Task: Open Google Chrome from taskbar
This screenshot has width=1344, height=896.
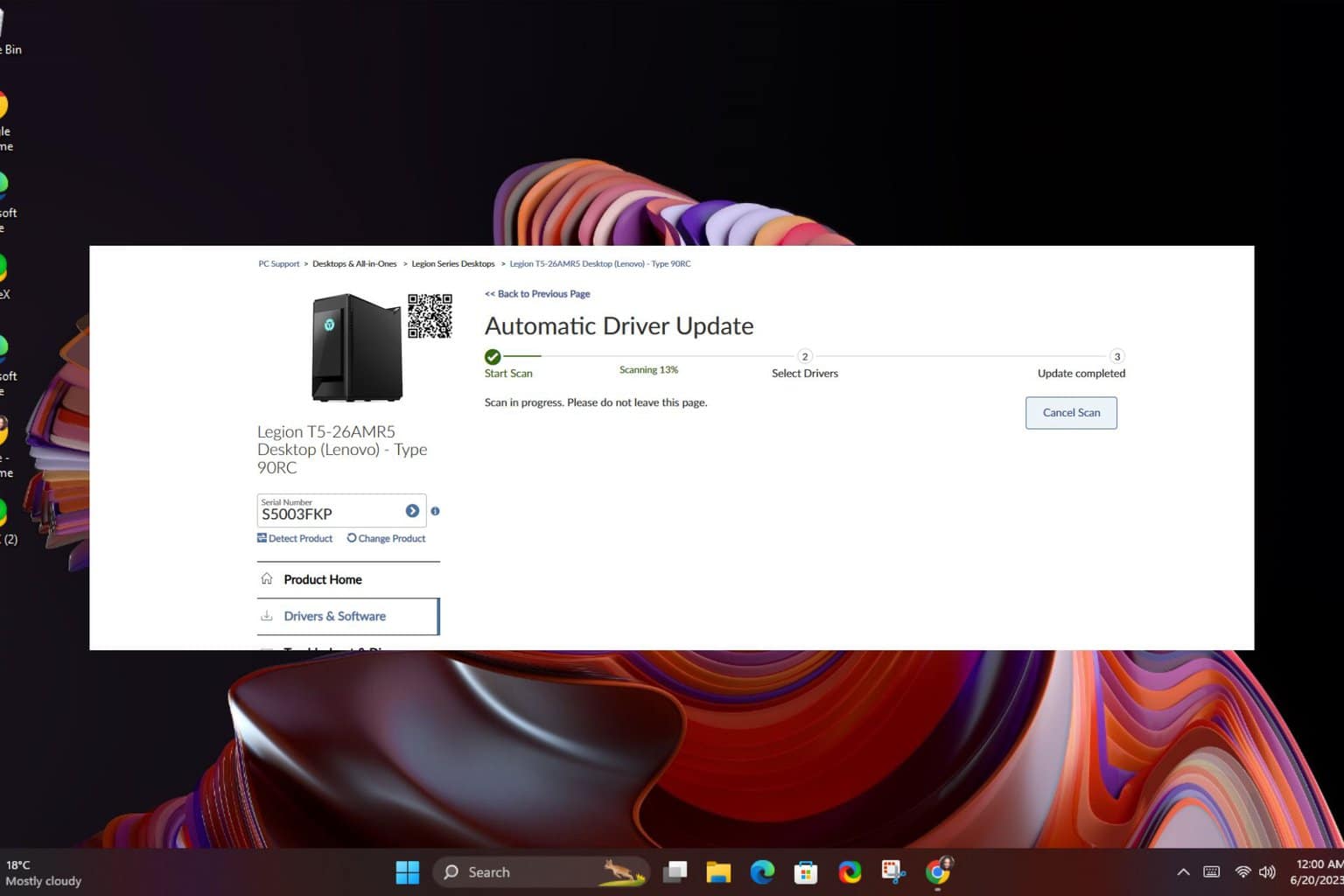Action: pos(938,871)
